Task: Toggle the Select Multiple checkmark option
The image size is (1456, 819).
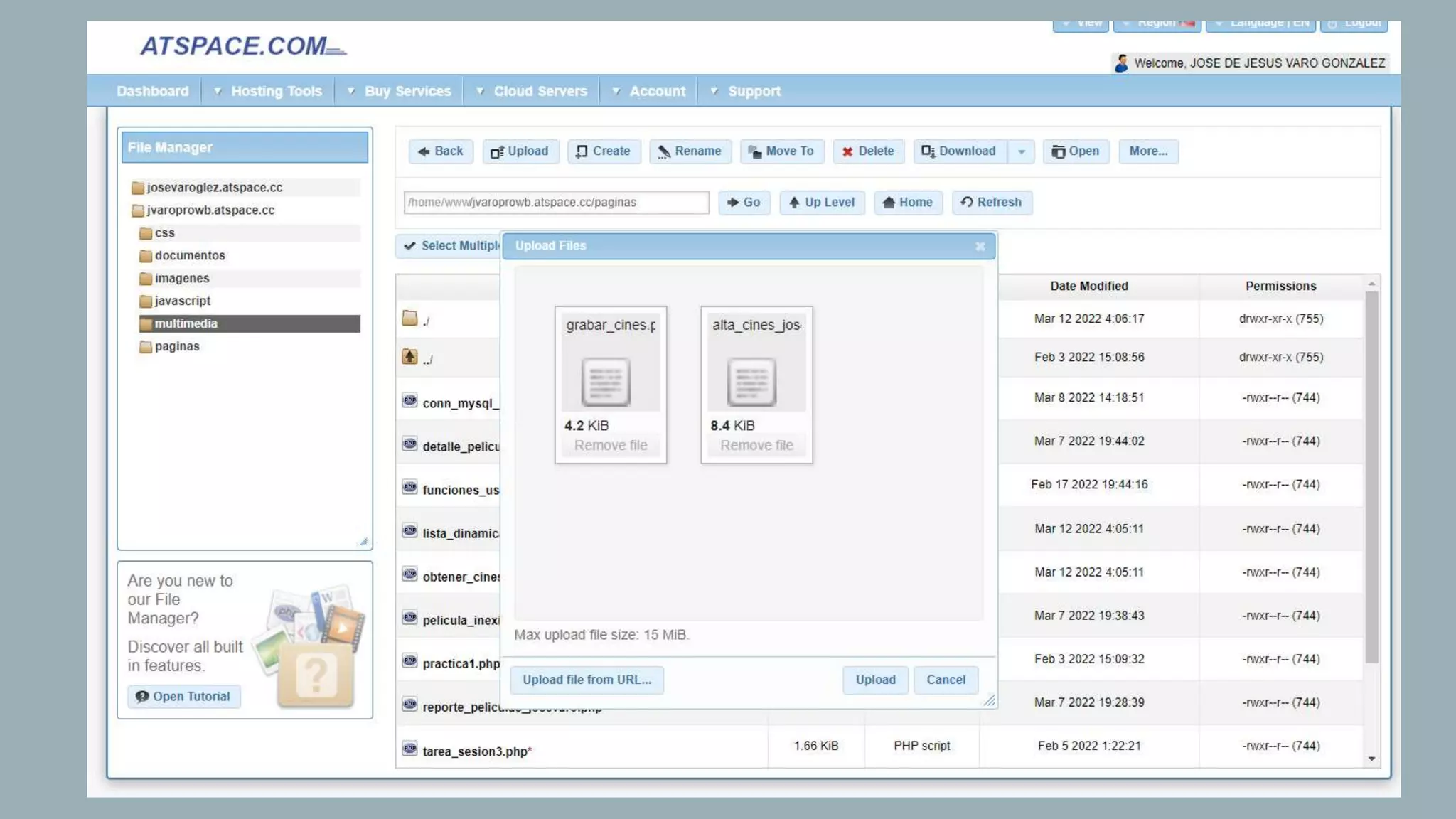Action: coord(409,246)
